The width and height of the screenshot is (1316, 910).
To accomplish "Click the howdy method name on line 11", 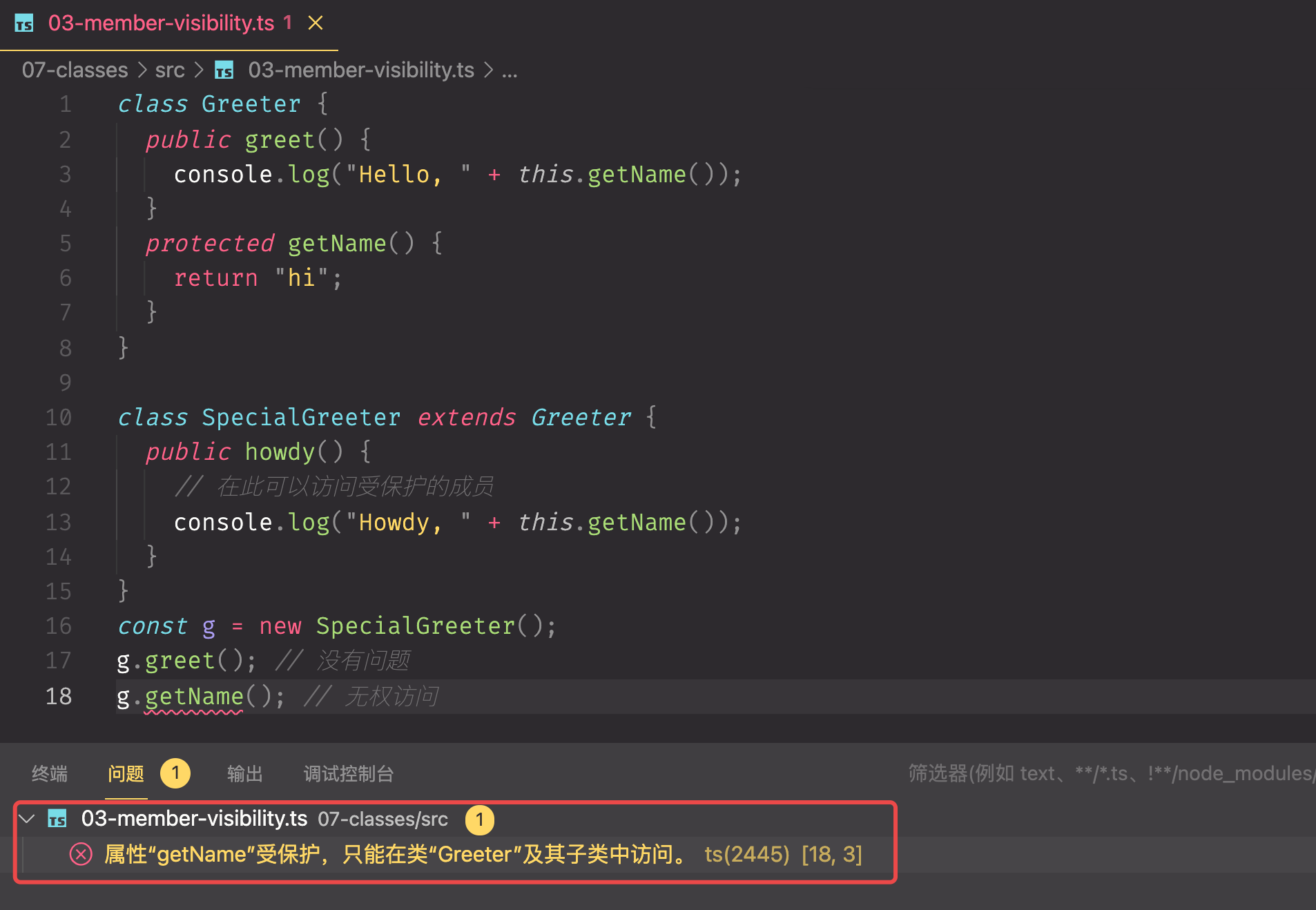I will click(280, 452).
